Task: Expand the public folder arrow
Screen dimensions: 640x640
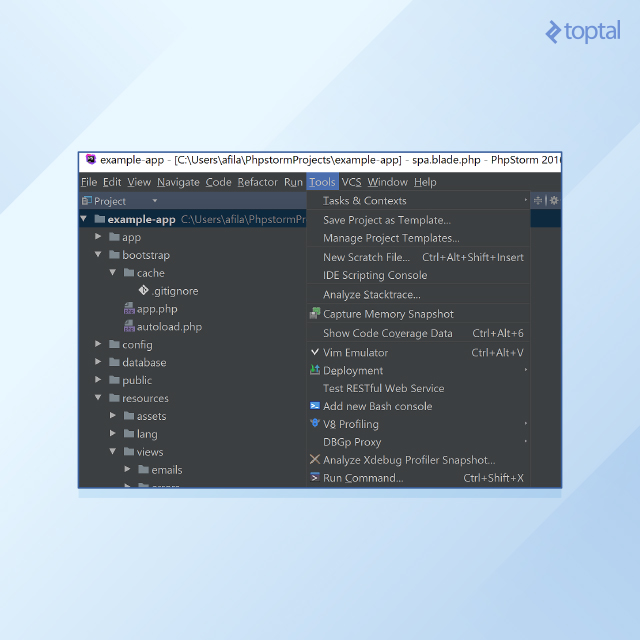Action: tap(98, 380)
